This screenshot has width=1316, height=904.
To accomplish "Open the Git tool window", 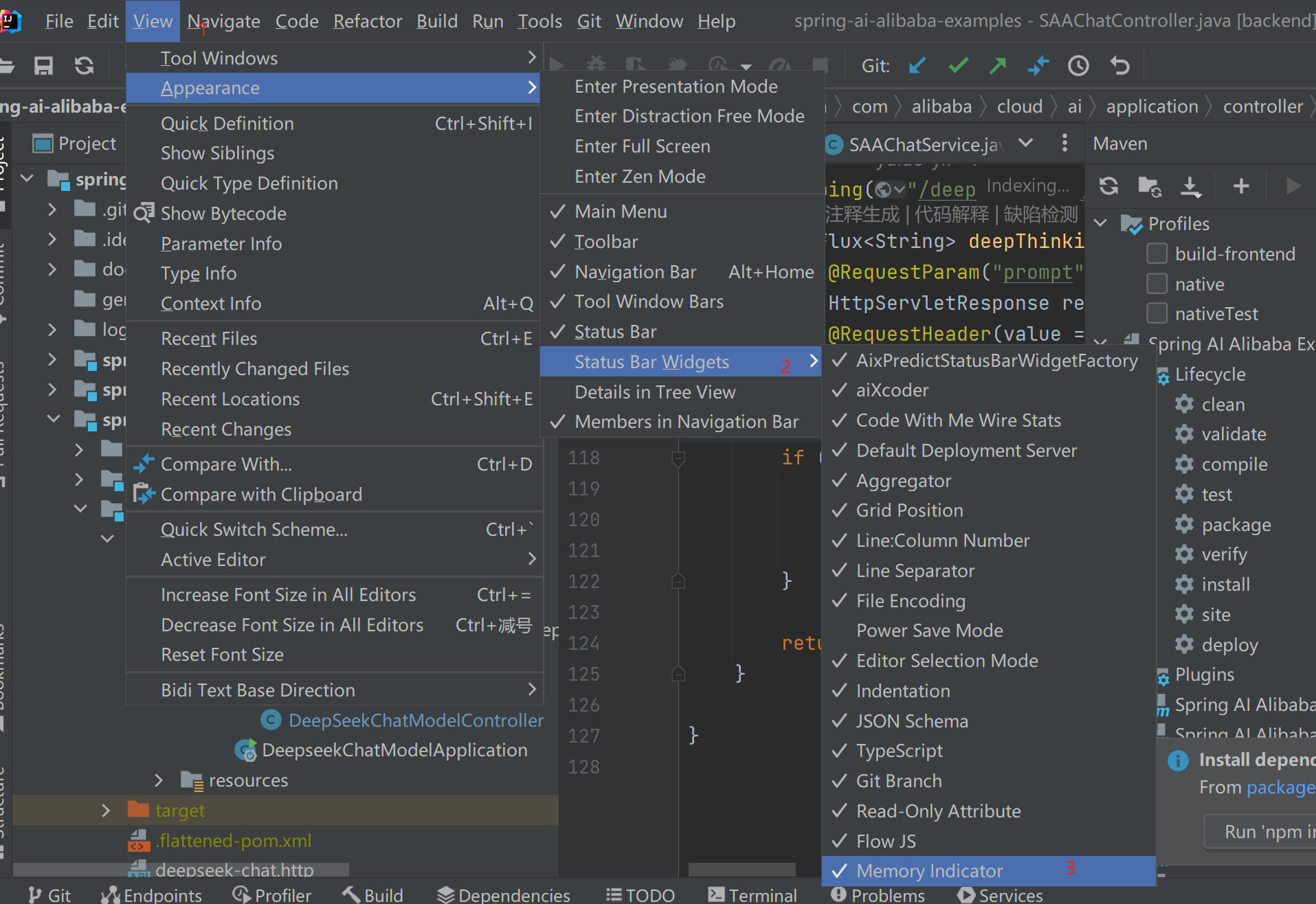I will coord(49,895).
